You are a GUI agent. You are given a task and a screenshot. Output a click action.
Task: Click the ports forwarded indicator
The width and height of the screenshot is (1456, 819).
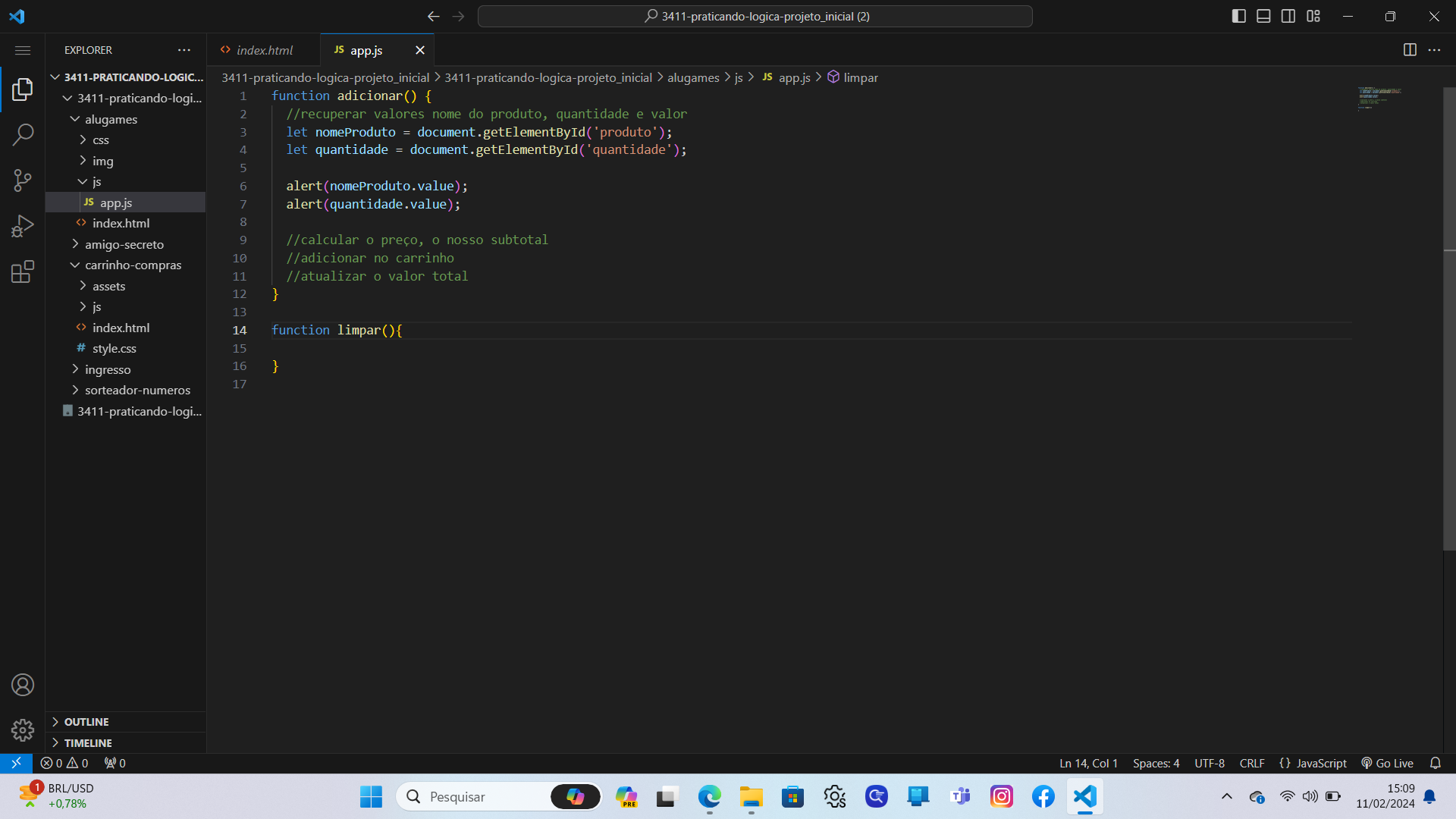115,763
